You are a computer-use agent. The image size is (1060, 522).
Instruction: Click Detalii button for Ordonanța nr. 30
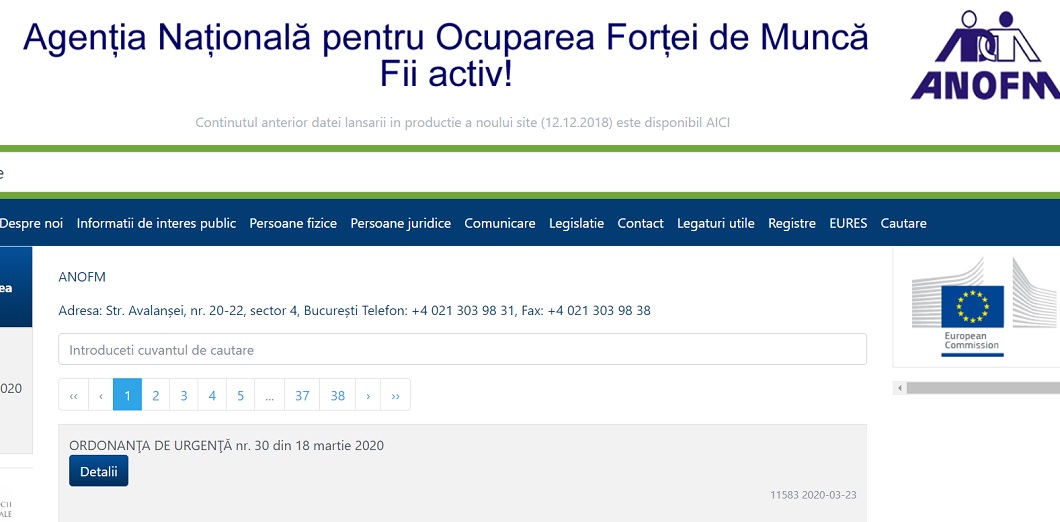coord(99,471)
